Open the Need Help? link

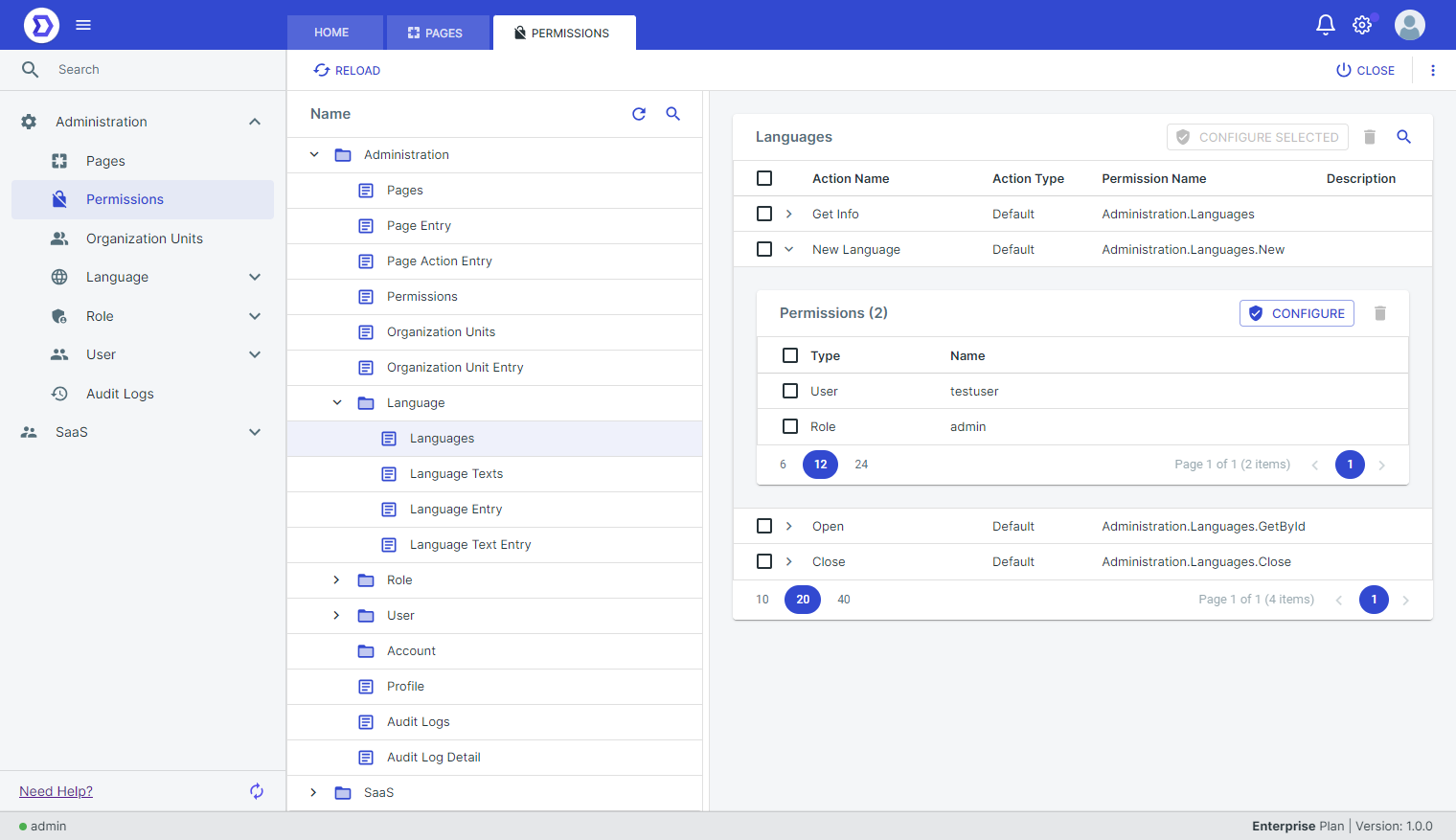[x=57, y=791]
